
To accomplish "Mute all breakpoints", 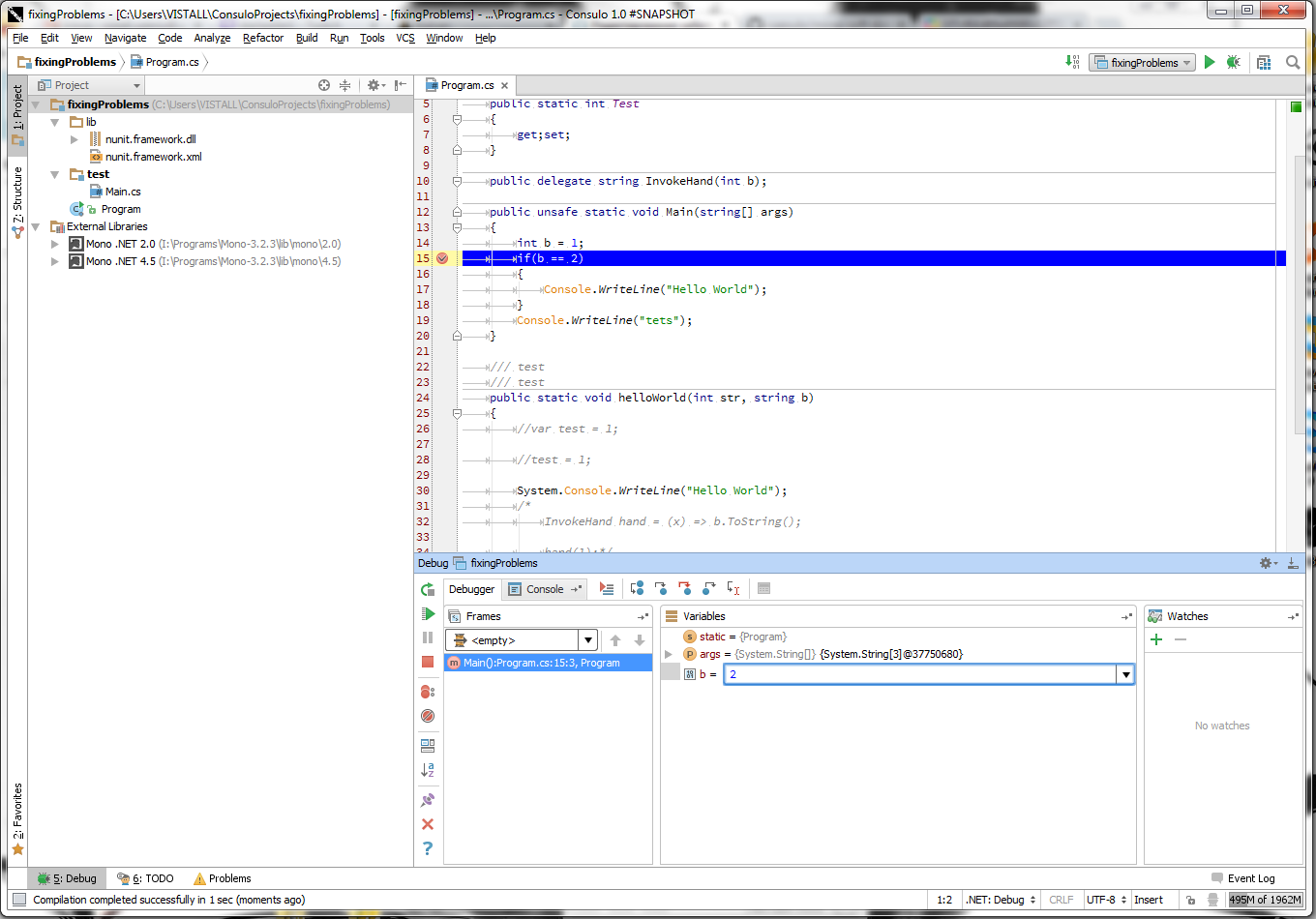I will click(428, 716).
